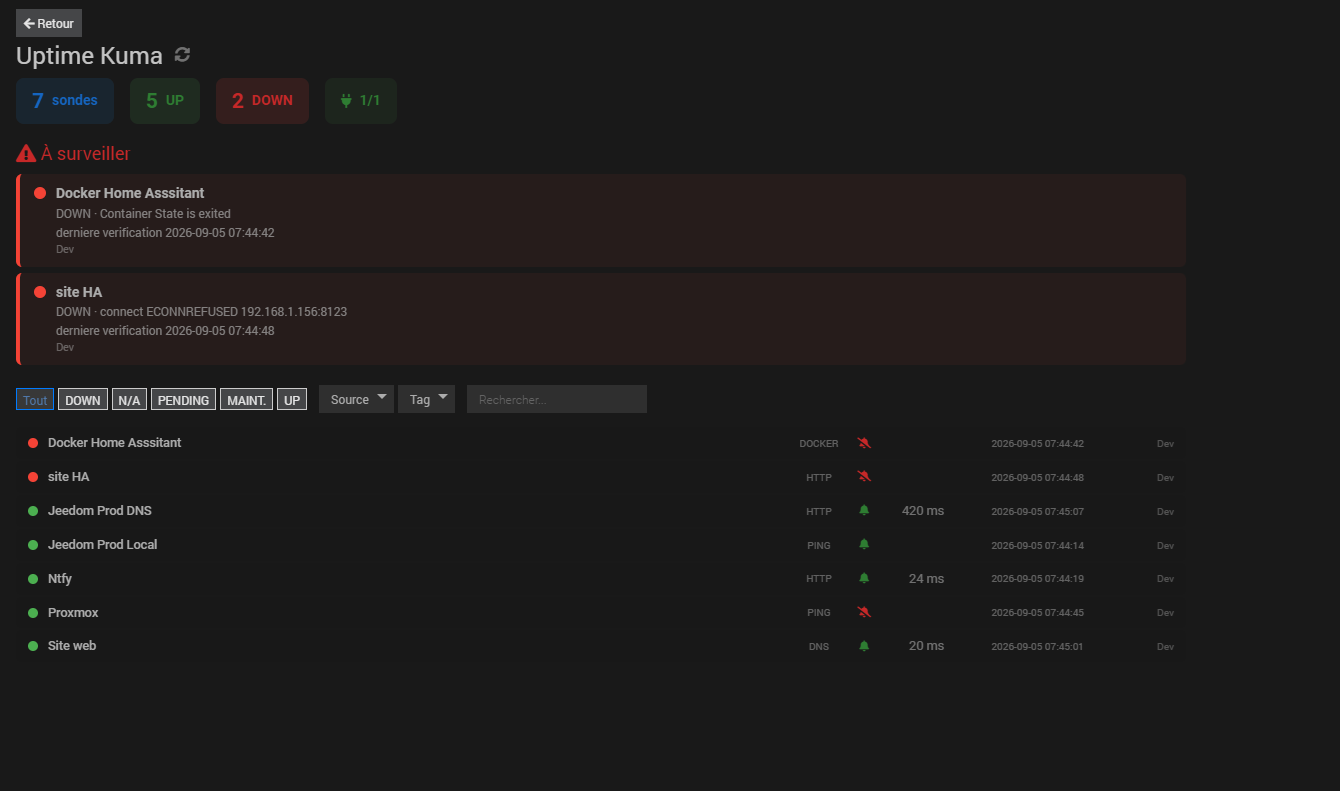Click the Container State is exited message
The image size is (1340, 791).
165,214
